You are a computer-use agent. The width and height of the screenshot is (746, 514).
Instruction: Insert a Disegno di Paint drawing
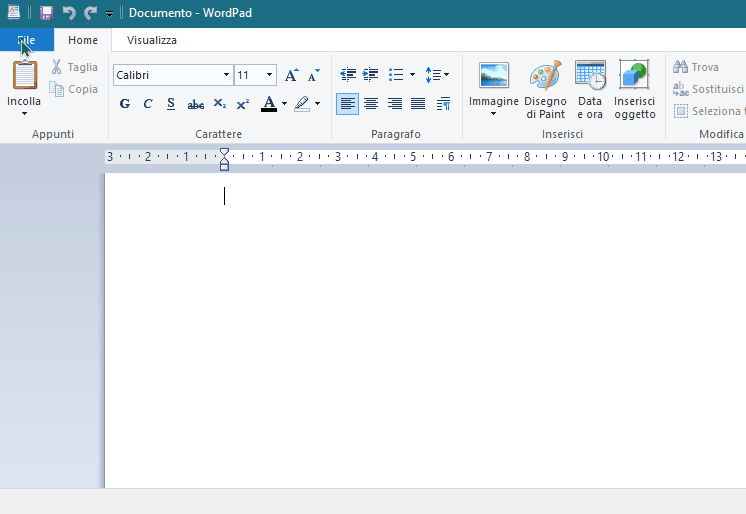point(546,89)
